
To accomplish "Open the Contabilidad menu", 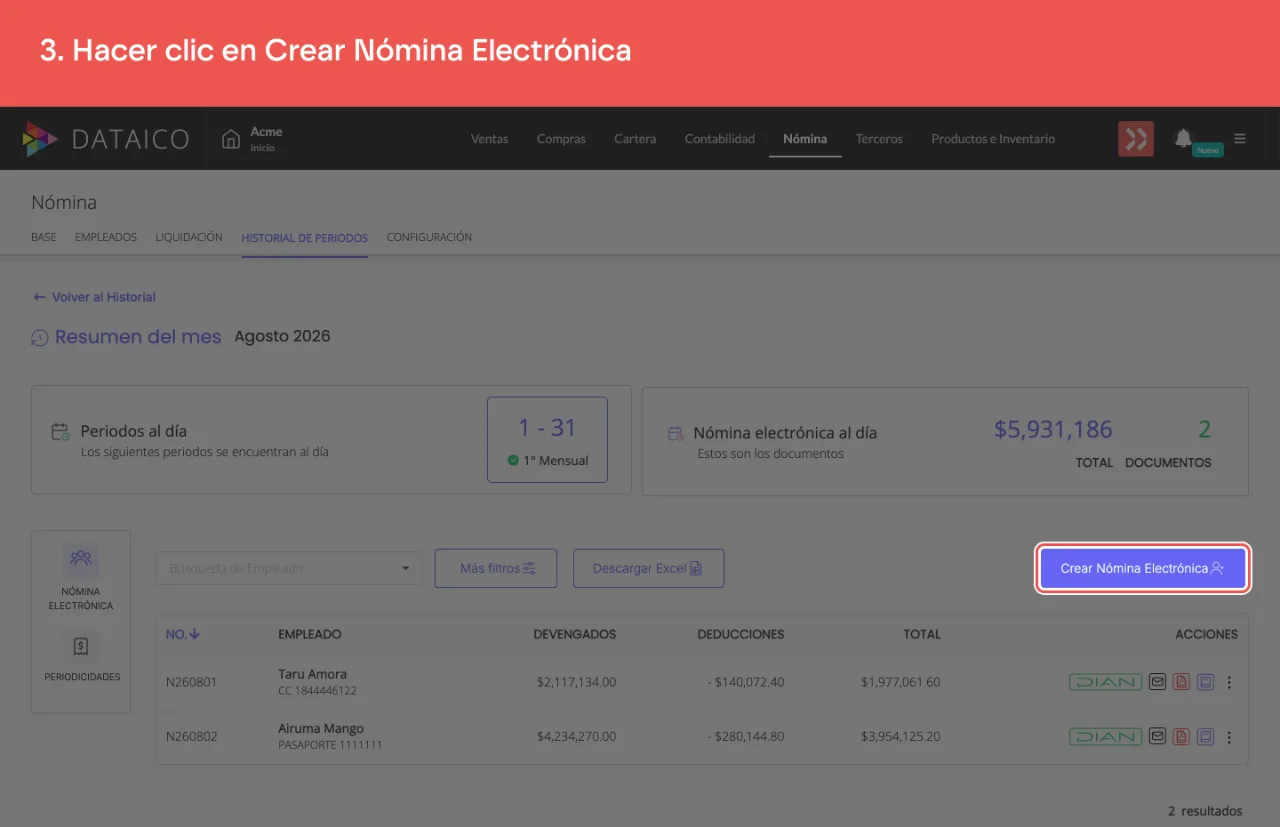I will pyautogui.click(x=720, y=139).
